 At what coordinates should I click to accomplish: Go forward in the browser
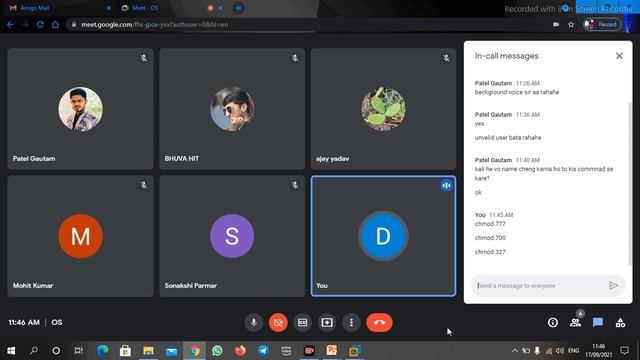tap(25, 24)
